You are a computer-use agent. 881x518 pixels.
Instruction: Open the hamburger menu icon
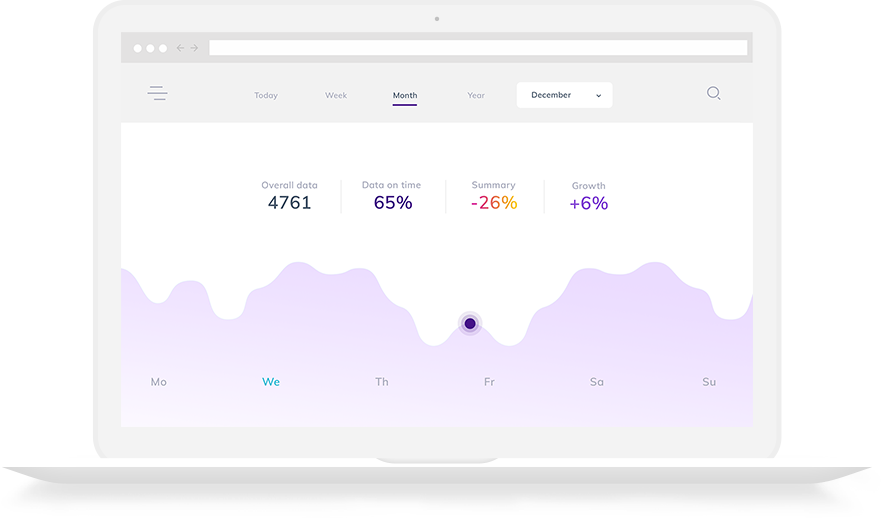pyautogui.click(x=157, y=94)
